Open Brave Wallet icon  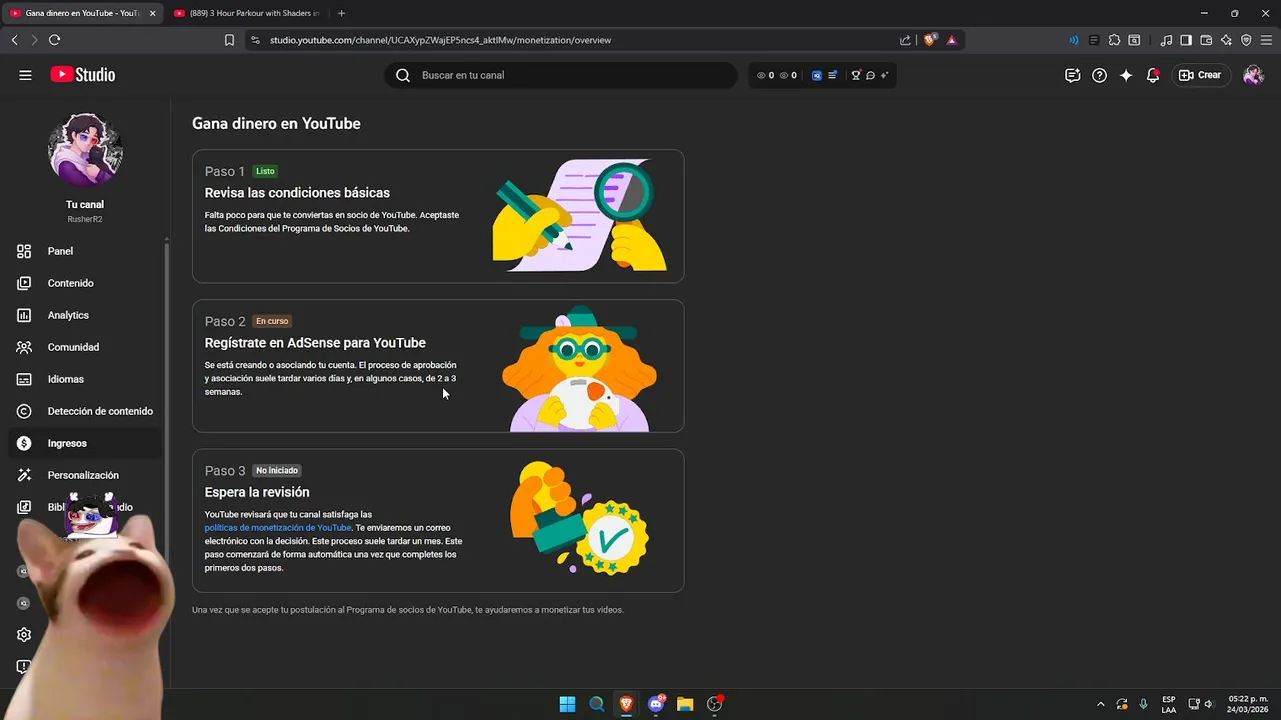[x=1206, y=40]
